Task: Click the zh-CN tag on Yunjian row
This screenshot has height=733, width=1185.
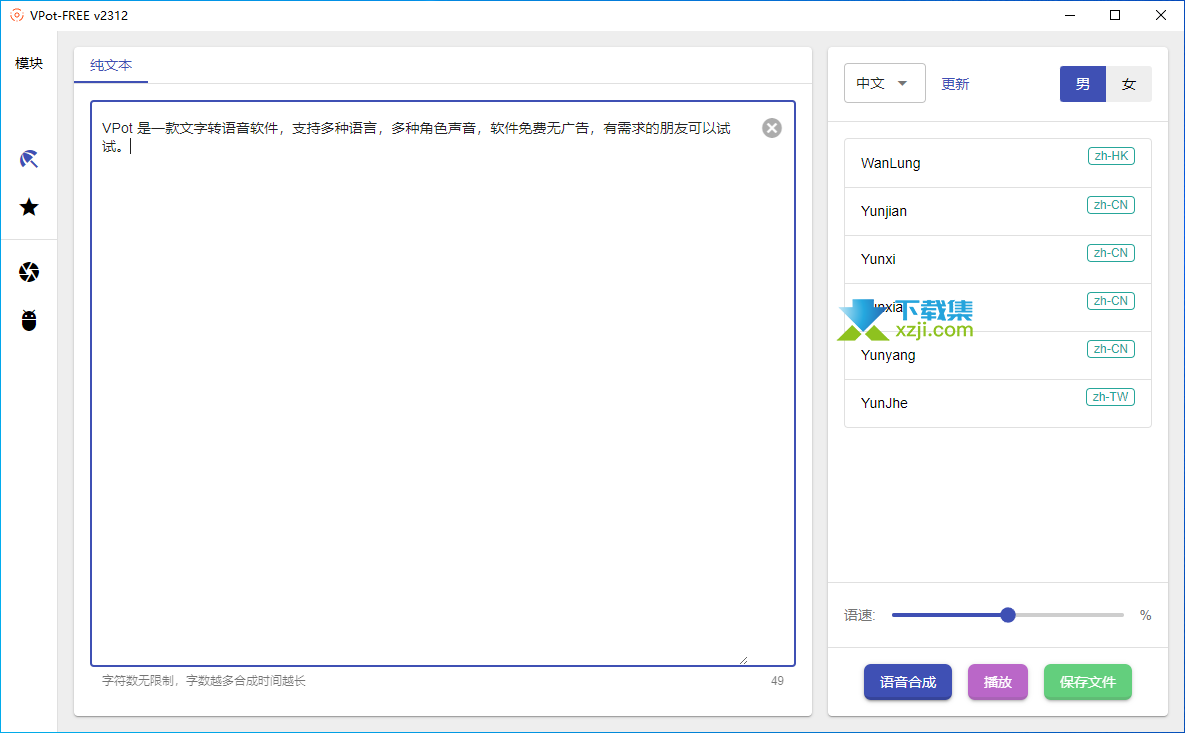Action: (1110, 205)
